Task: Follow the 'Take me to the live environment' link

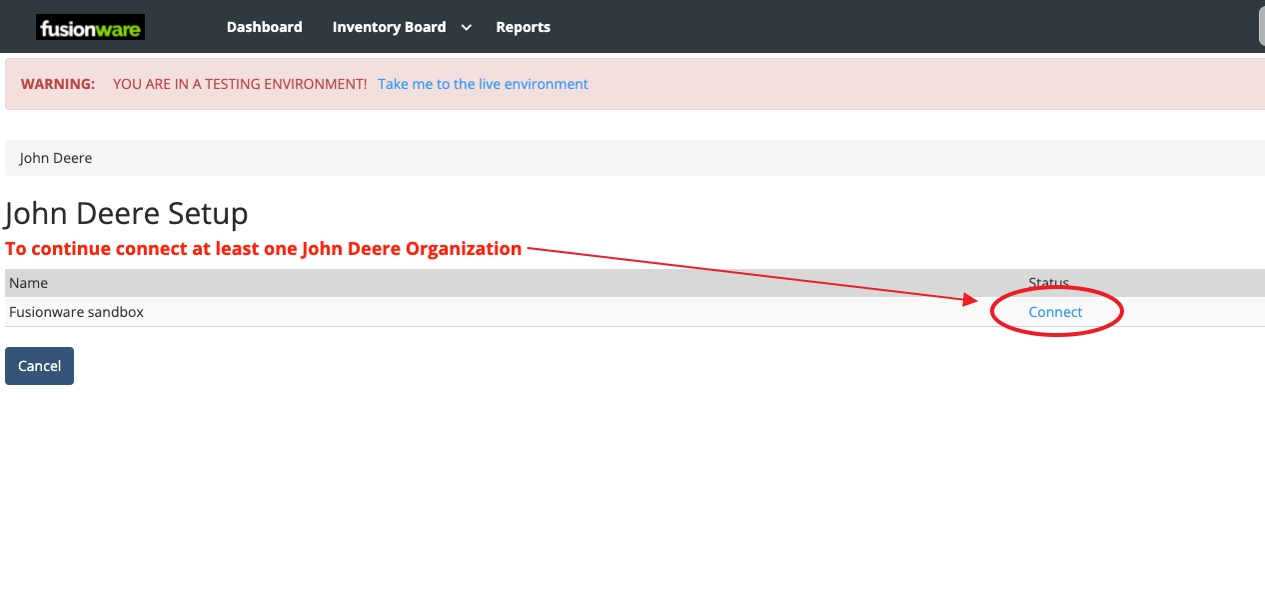Action: [x=483, y=84]
